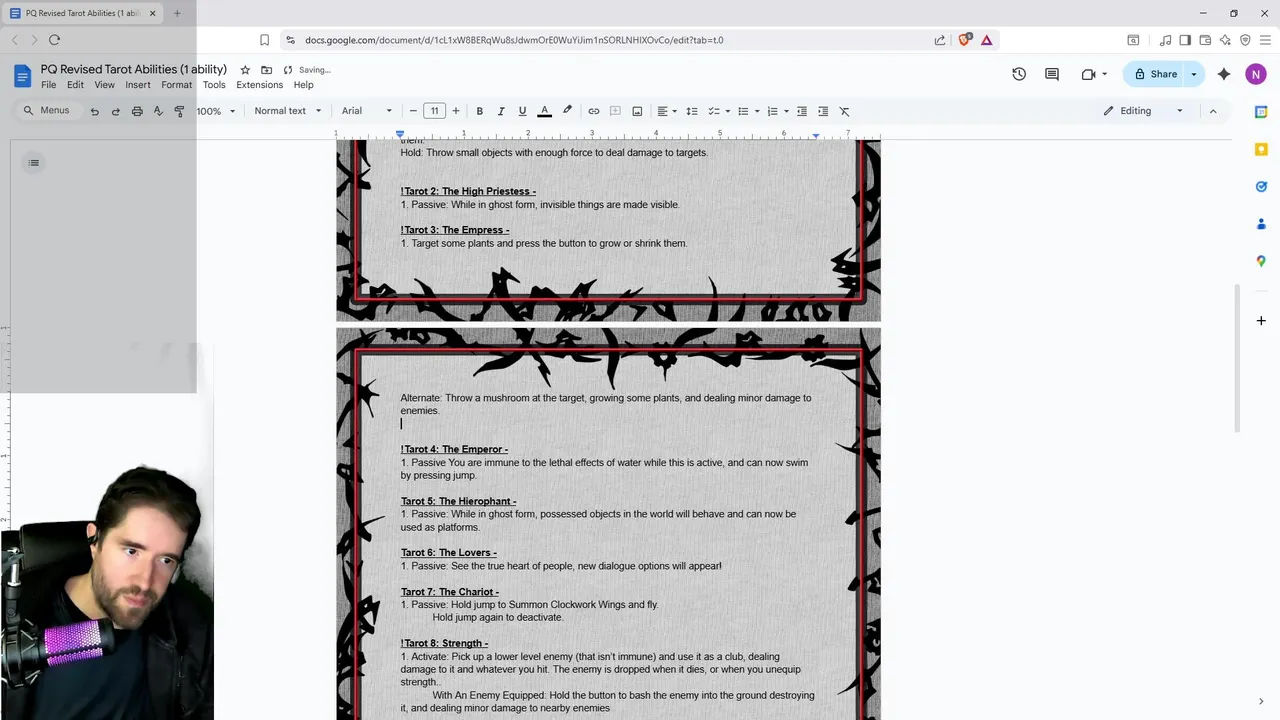Search the Menus box
Image resolution: width=1280 pixels, height=720 pixels.
point(47,111)
